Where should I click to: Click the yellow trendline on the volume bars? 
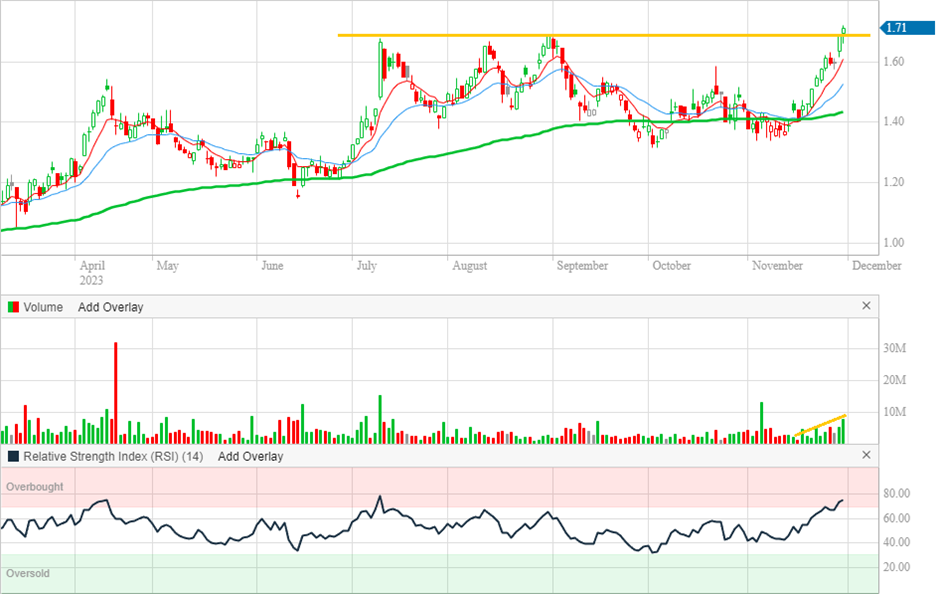pyautogui.click(x=825, y=424)
